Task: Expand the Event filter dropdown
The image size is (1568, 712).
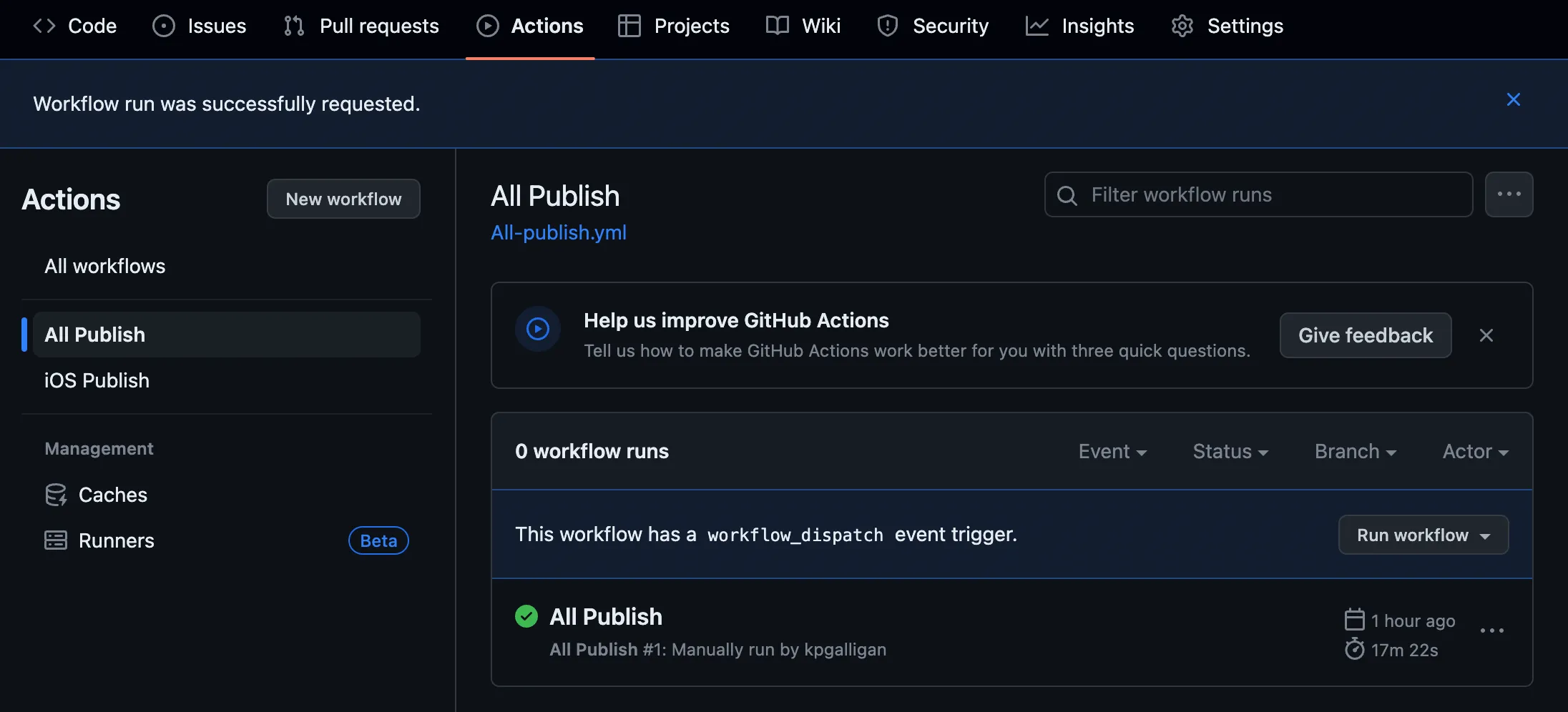Action: tap(1112, 452)
